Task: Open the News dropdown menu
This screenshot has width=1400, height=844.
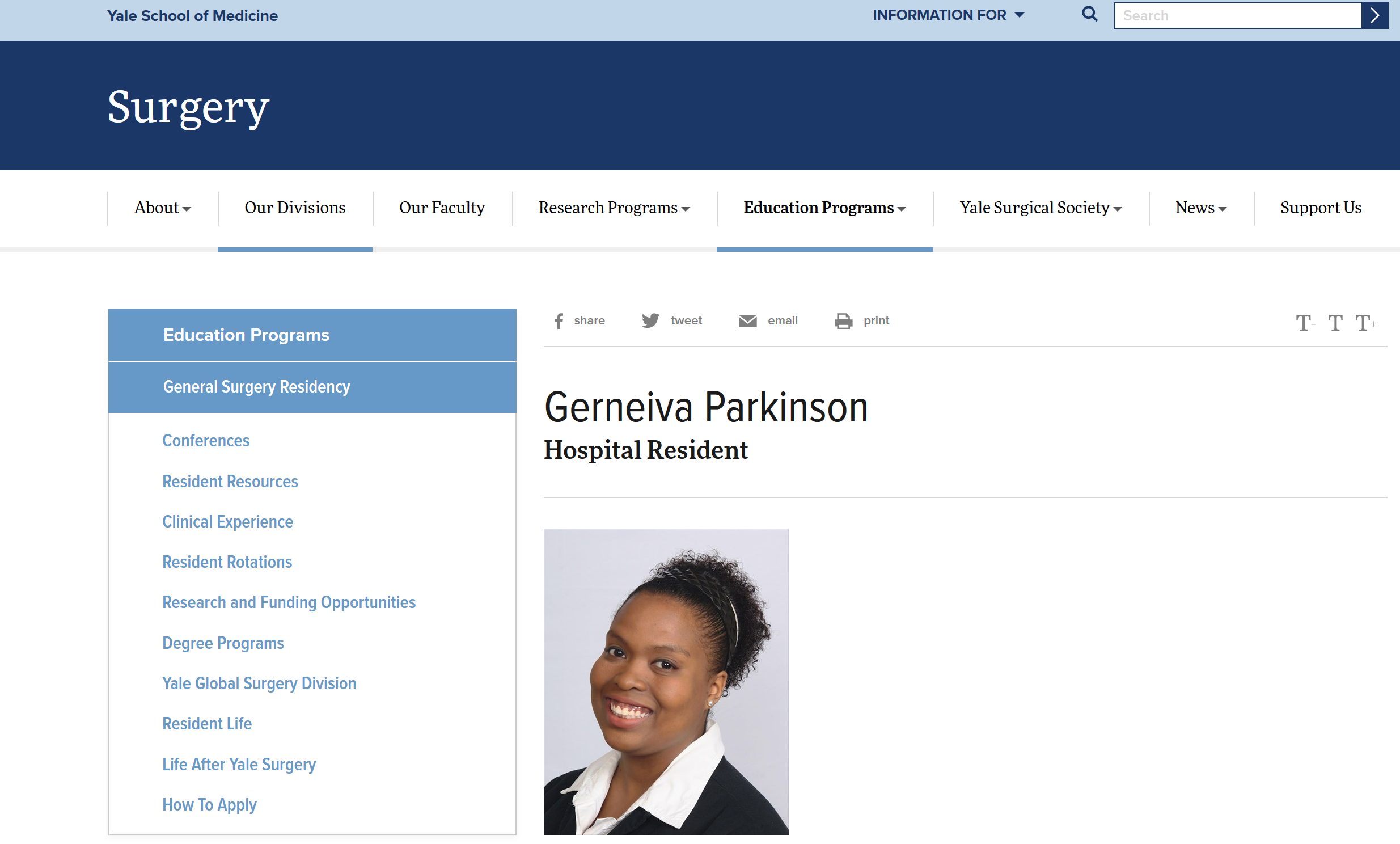Action: click(x=1200, y=208)
